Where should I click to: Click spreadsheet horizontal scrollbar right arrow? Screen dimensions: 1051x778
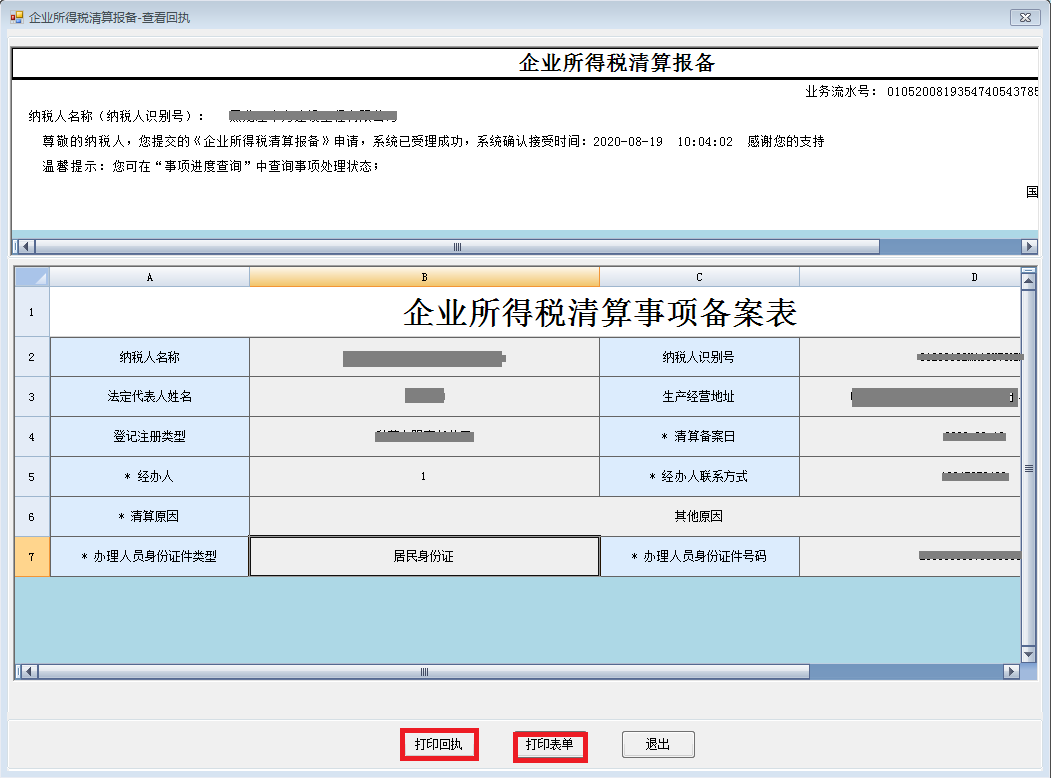pyautogui.click(x=1011, y=671)
